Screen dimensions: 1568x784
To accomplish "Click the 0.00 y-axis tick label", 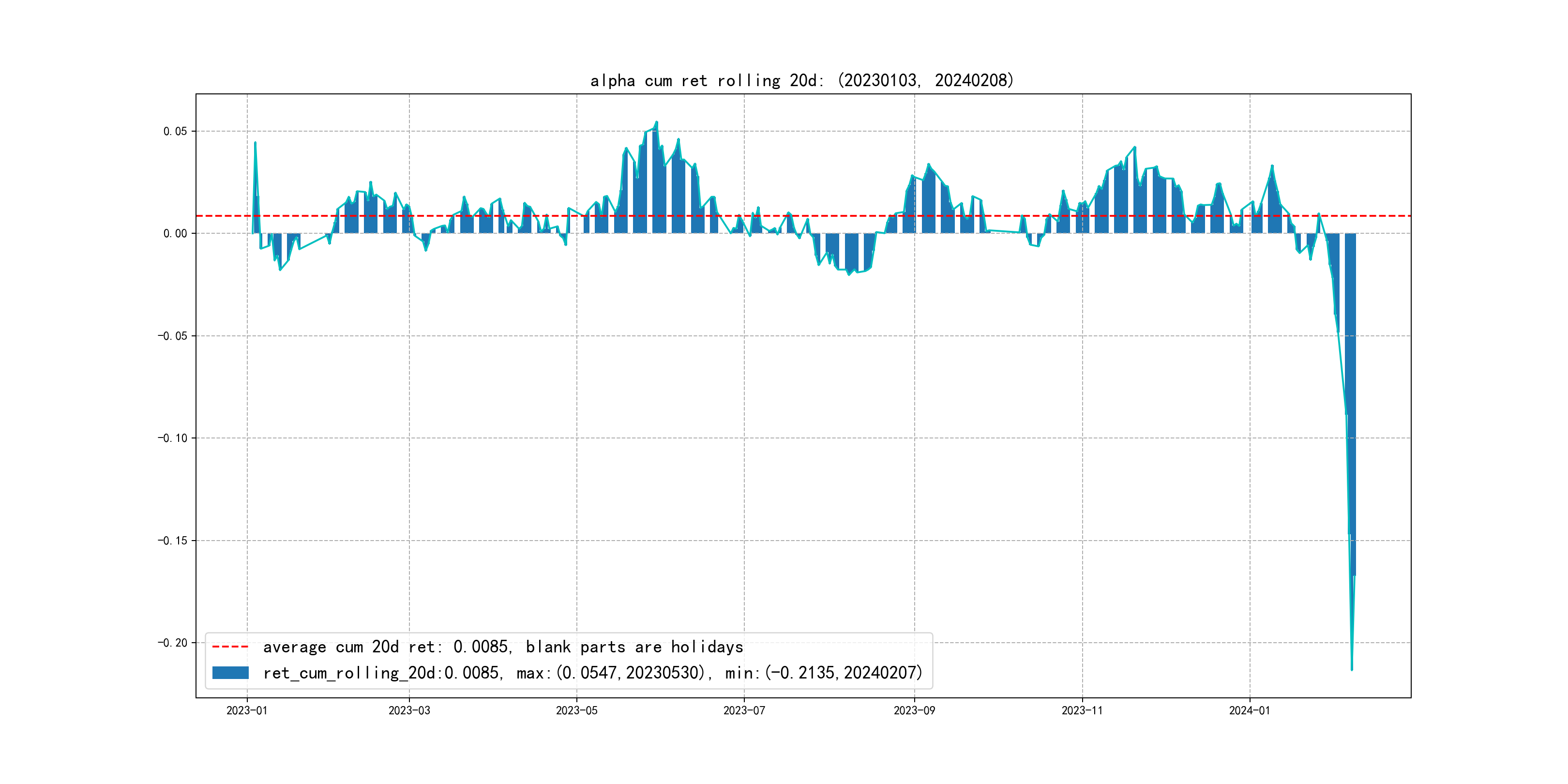I will (x=175, y=234).
